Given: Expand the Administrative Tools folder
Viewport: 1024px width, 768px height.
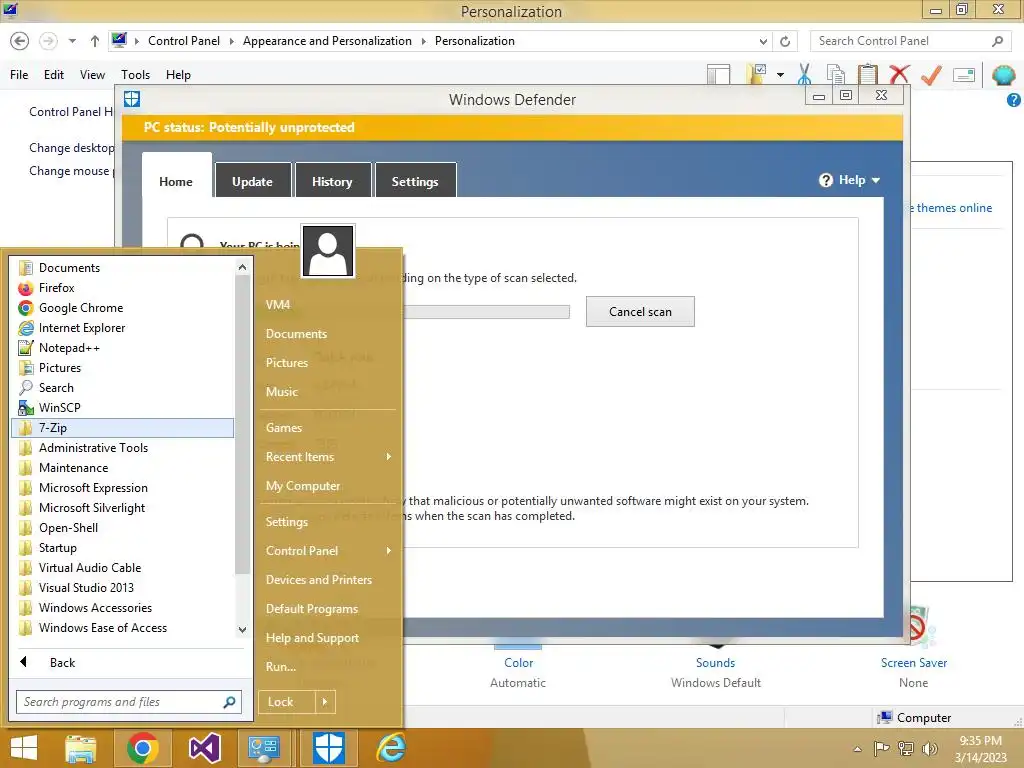Looking at the screenshot, I should 123,447.
